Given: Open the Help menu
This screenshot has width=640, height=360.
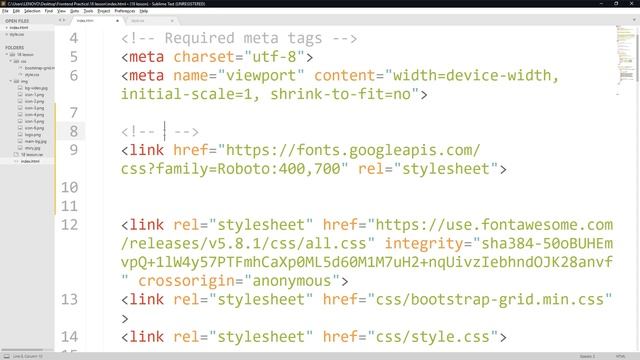Looking at the screenshot, I should tap(143, 11).
